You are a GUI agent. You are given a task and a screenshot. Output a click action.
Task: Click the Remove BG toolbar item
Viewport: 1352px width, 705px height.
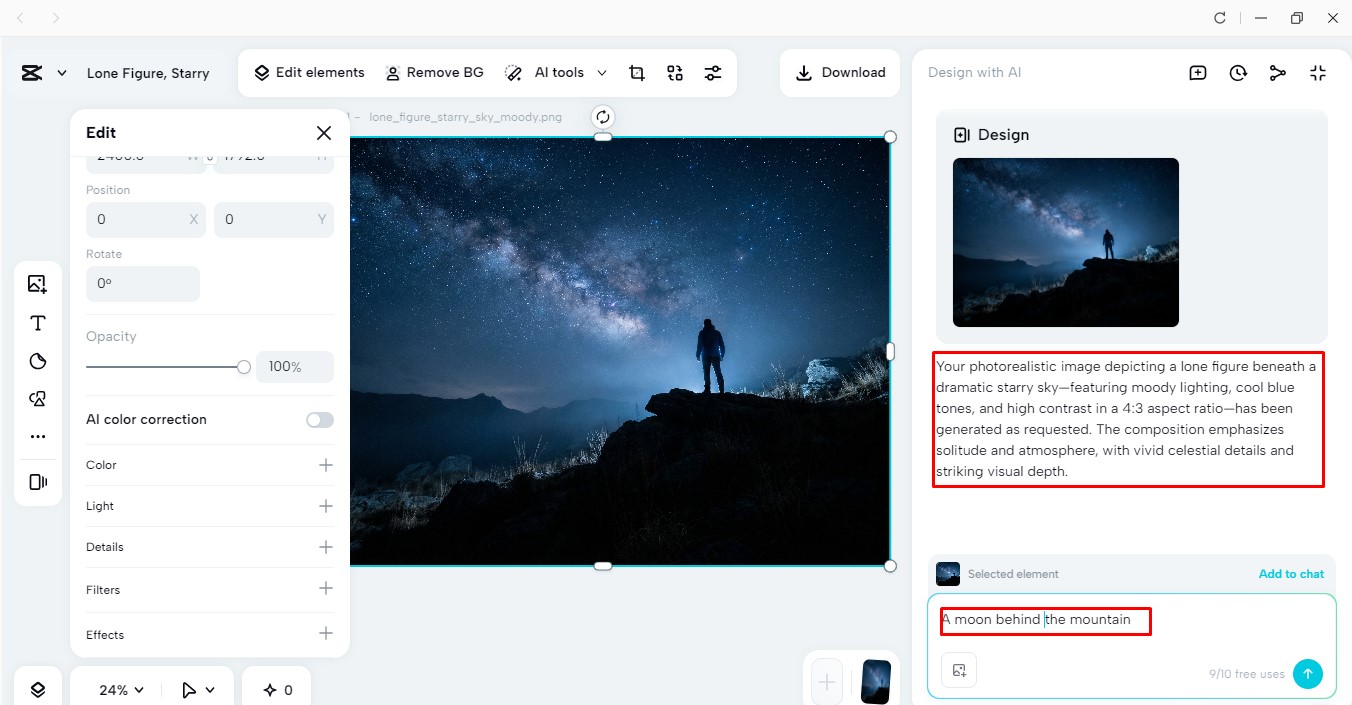point(435,72)
